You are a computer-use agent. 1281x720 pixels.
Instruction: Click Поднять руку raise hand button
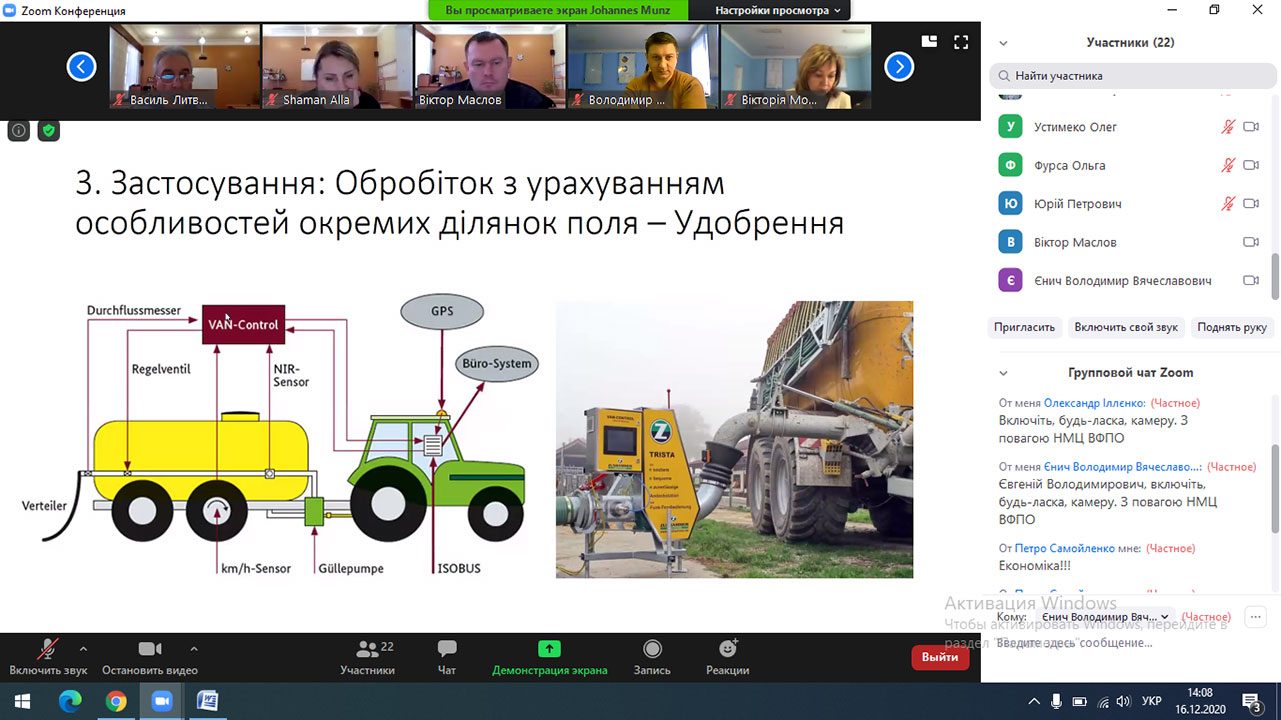(x=1232, y=327)
